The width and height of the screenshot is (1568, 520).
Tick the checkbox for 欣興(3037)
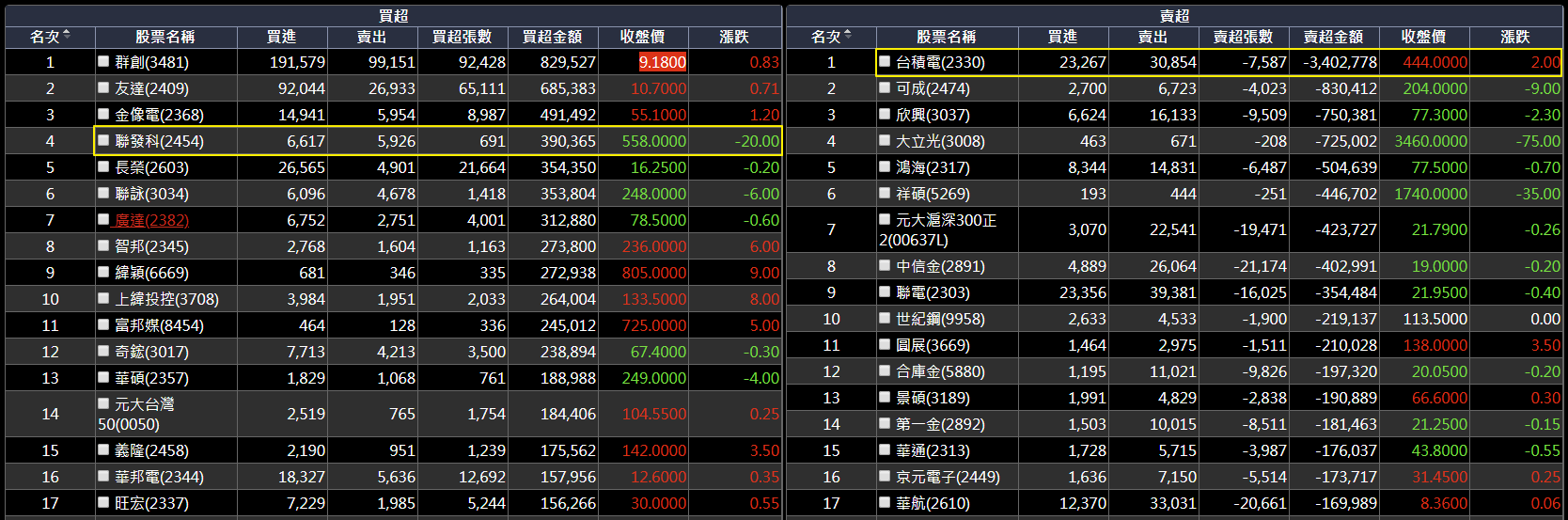(x=885, y=114)
